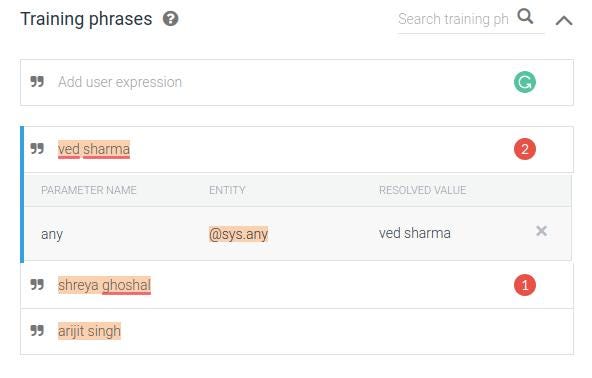This screenshot has width=592, height=378.
Task: Select the ved sharma training phrase
Action: coord(94,149)
